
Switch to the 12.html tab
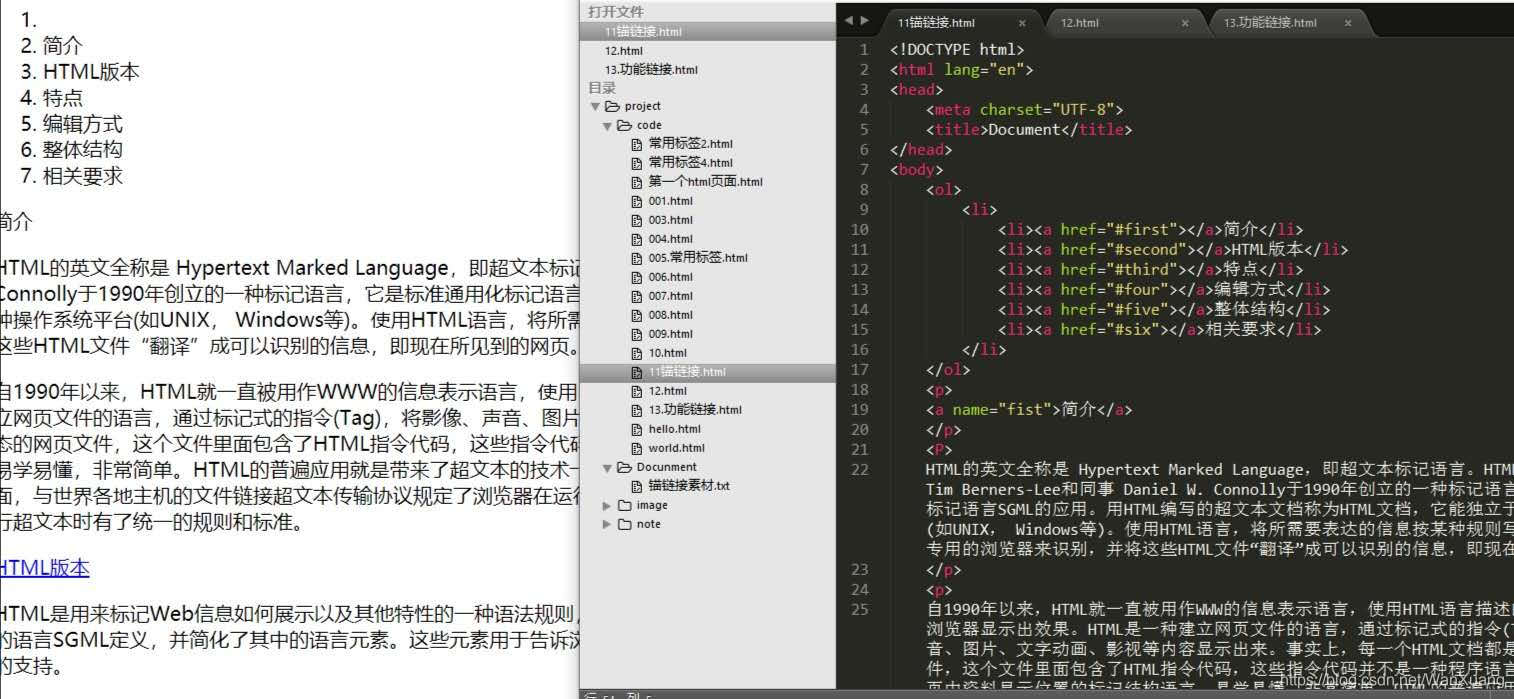click(1079, 22)
